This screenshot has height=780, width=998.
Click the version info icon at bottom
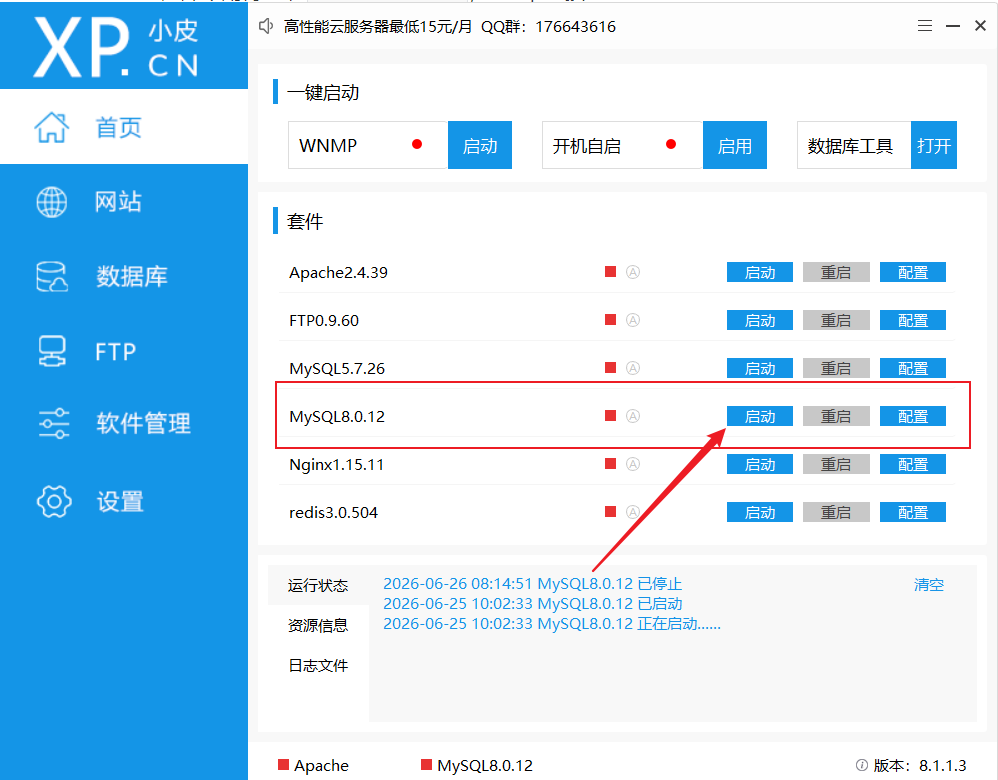(x=862, y=765)
